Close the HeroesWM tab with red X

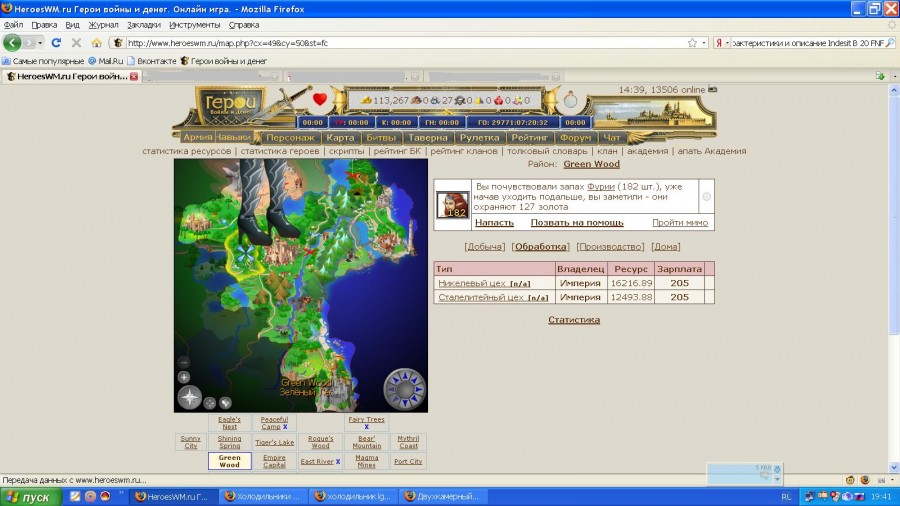(134, 76)
